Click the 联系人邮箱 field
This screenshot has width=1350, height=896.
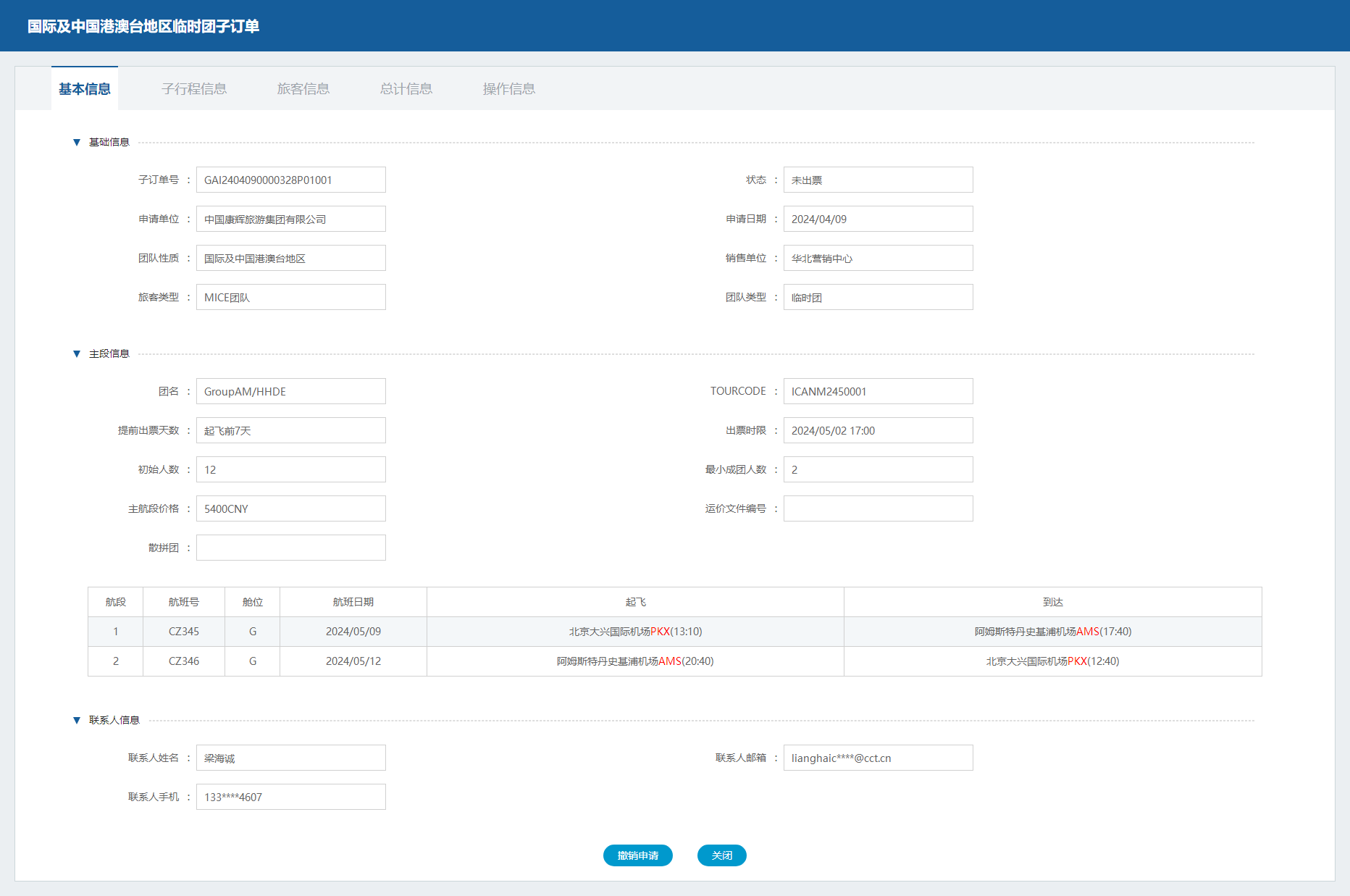pyautogui.click(x=878, y=758)
